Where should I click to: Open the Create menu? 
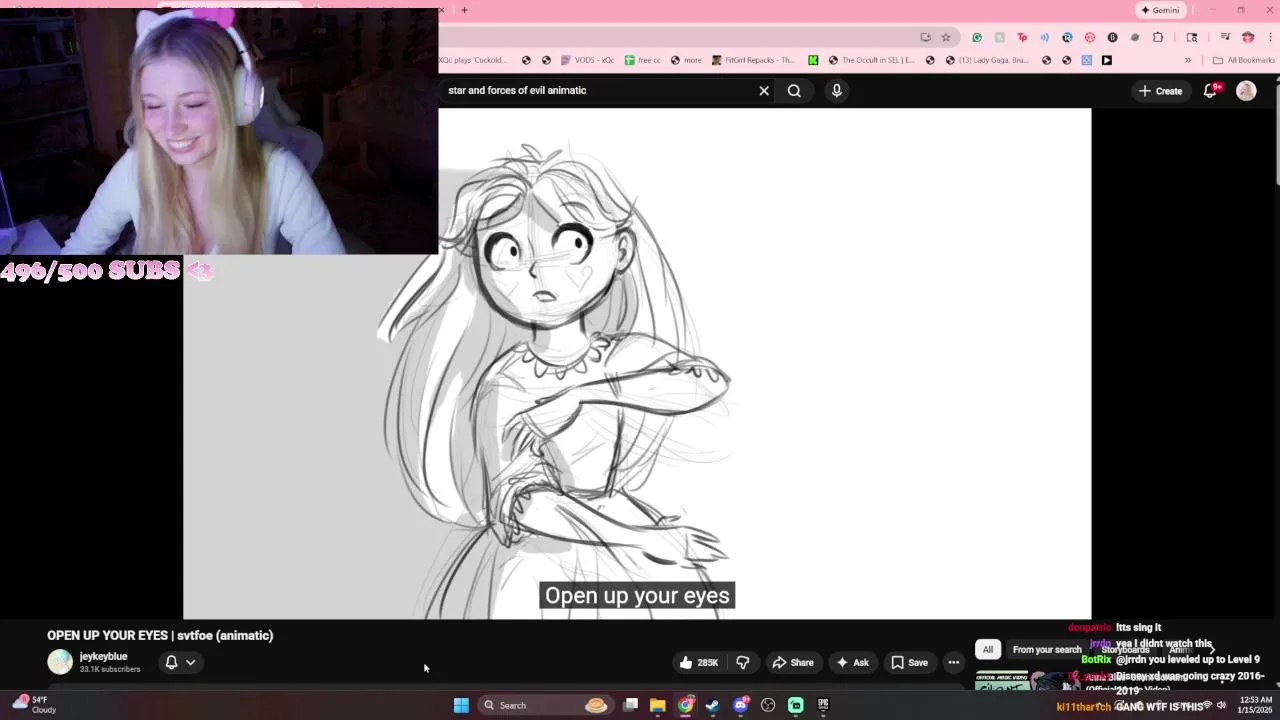click(1160, 91)
